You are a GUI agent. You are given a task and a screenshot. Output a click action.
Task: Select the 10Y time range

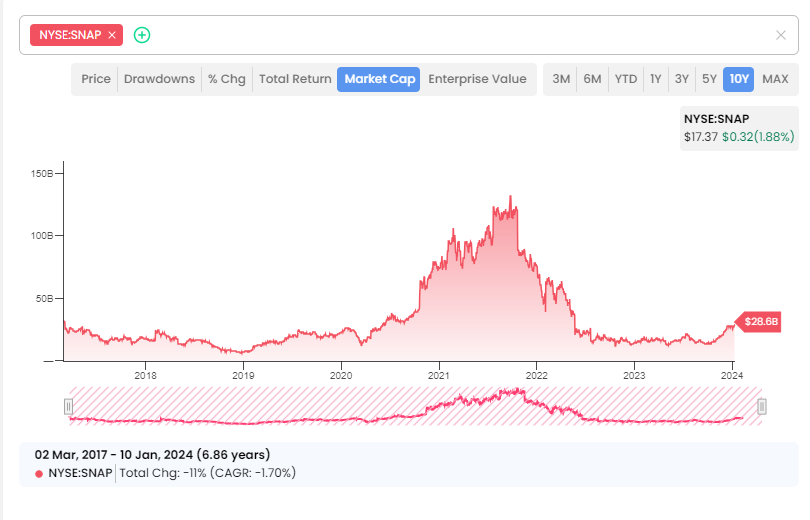click(x=738, y=79)
